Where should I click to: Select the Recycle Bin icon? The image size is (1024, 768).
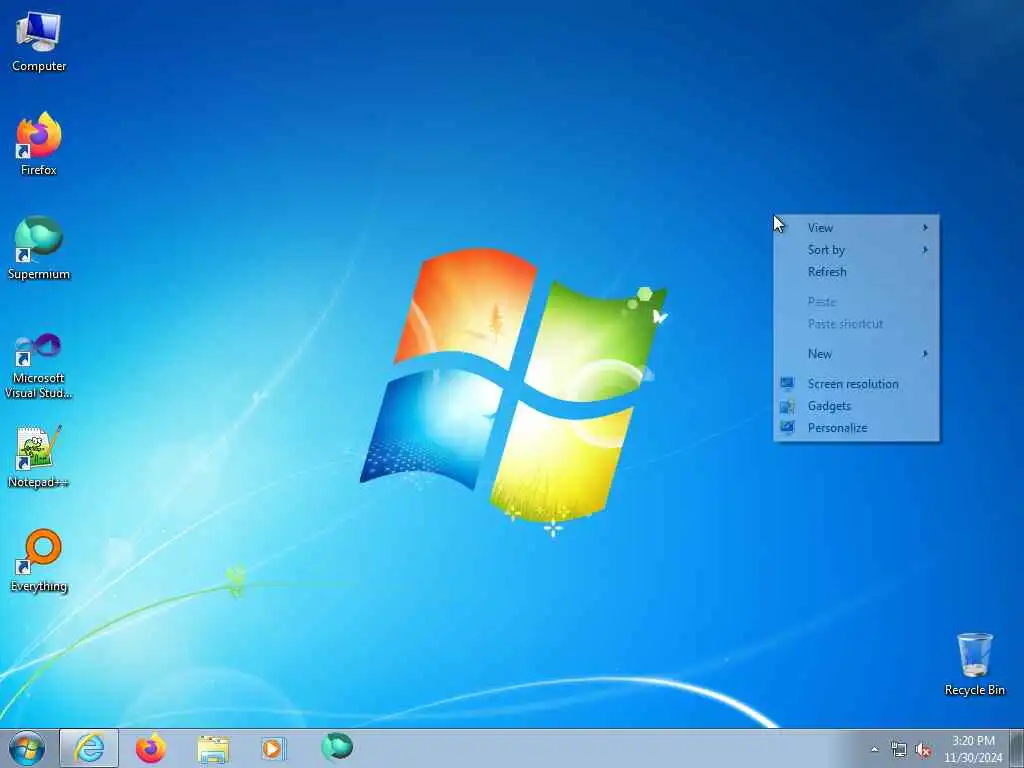pyautogui.click(x=974, y=664)
